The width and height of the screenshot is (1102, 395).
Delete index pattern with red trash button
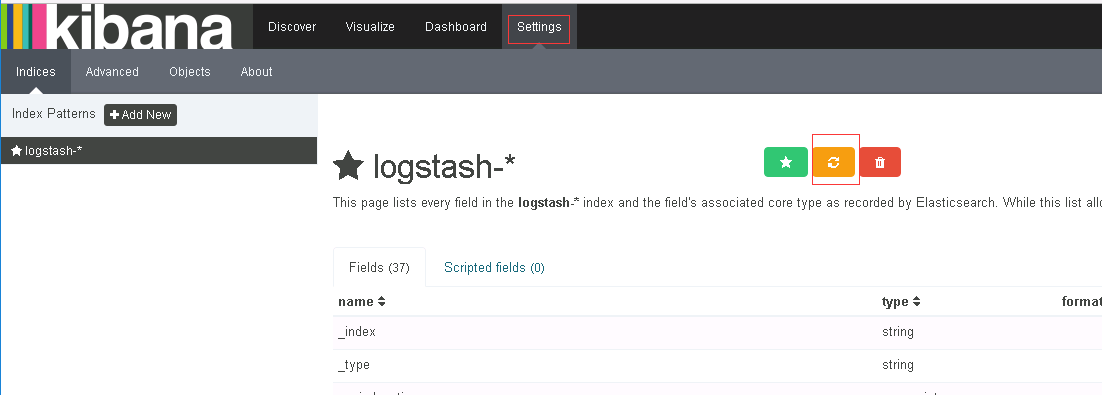coord(880,162)
